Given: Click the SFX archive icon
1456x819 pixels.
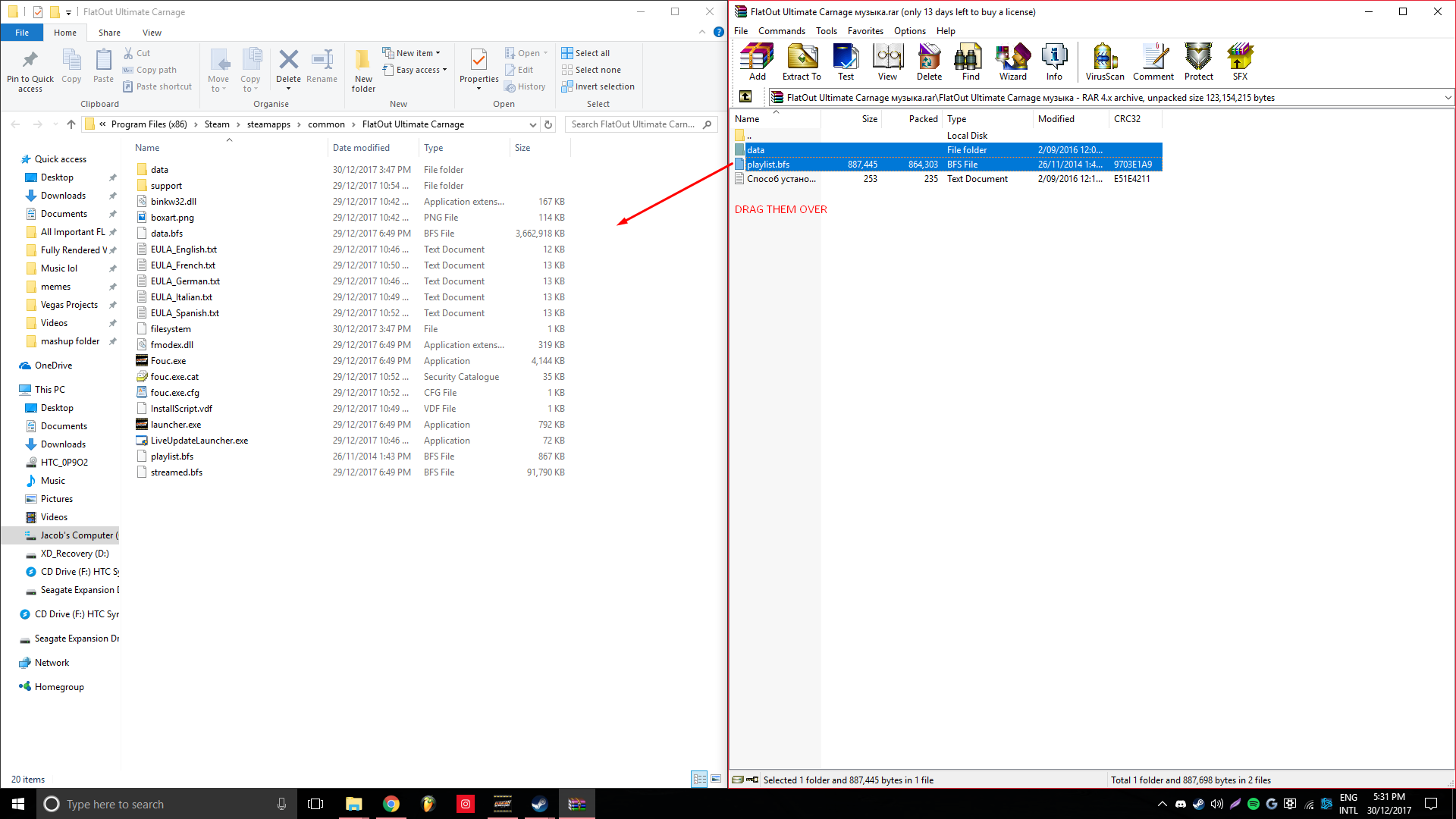Looking at the screenshot, I should 1240,62.
